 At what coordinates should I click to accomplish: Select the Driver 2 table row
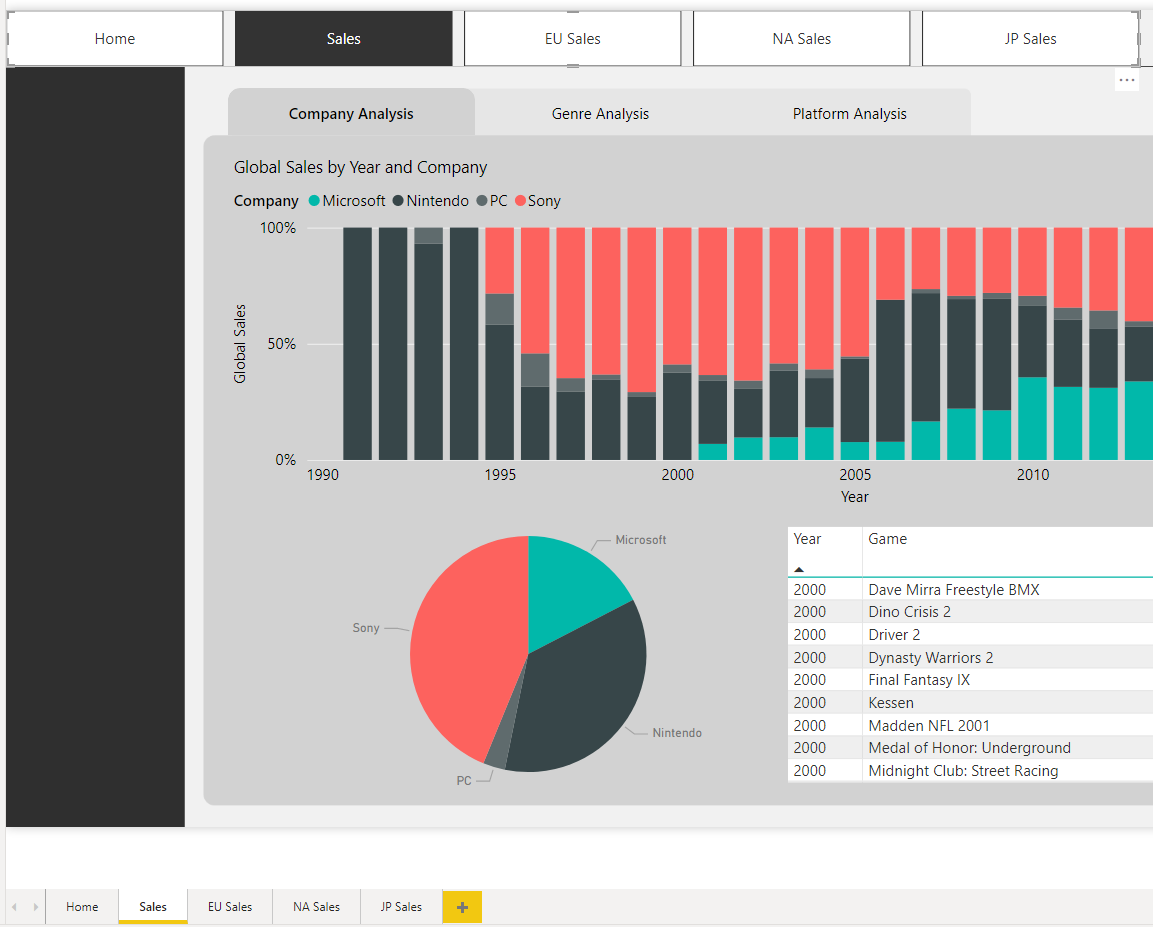click(x=970, y=634)
